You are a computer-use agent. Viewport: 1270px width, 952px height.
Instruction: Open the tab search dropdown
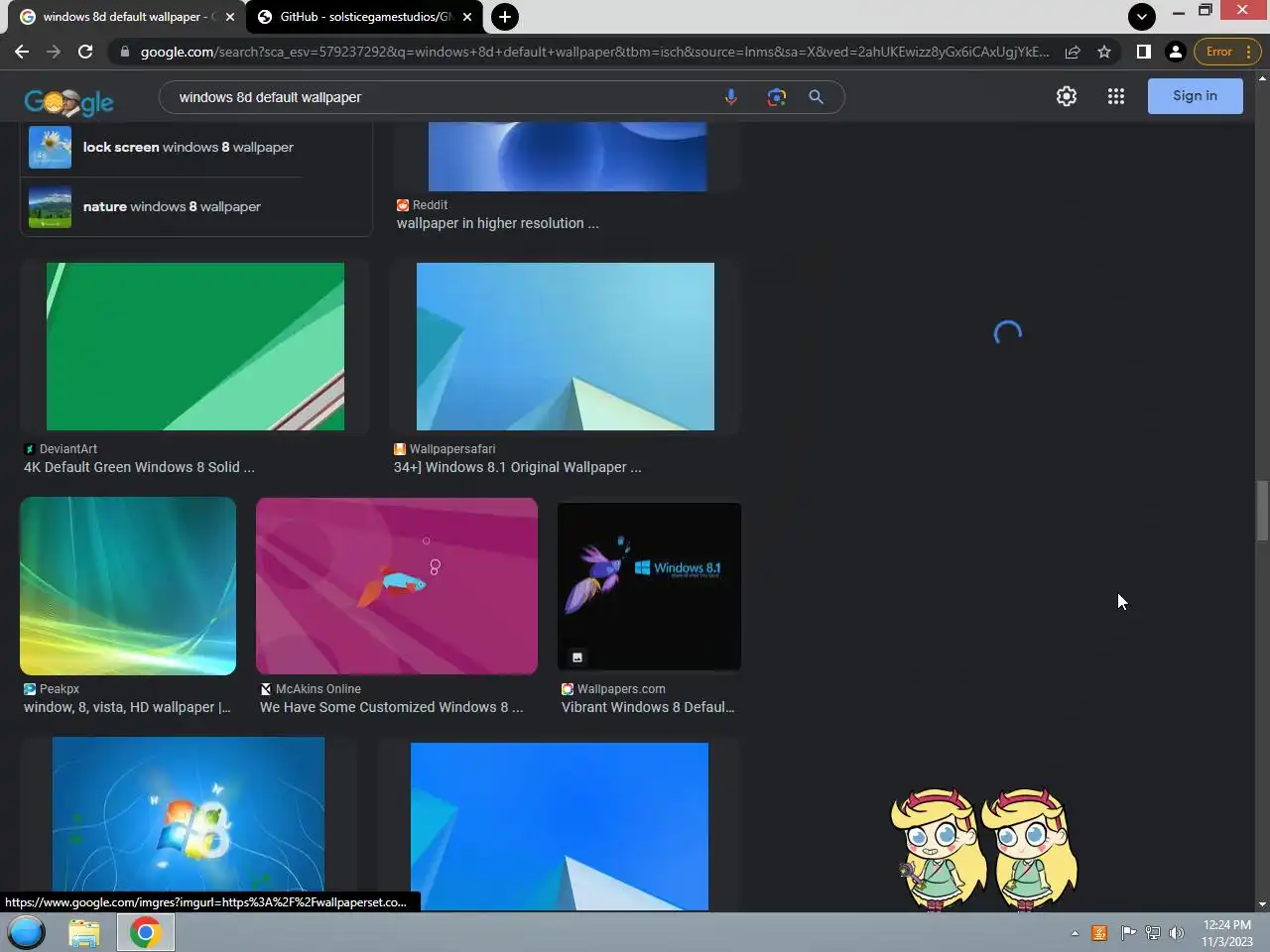click(1142, 17)
